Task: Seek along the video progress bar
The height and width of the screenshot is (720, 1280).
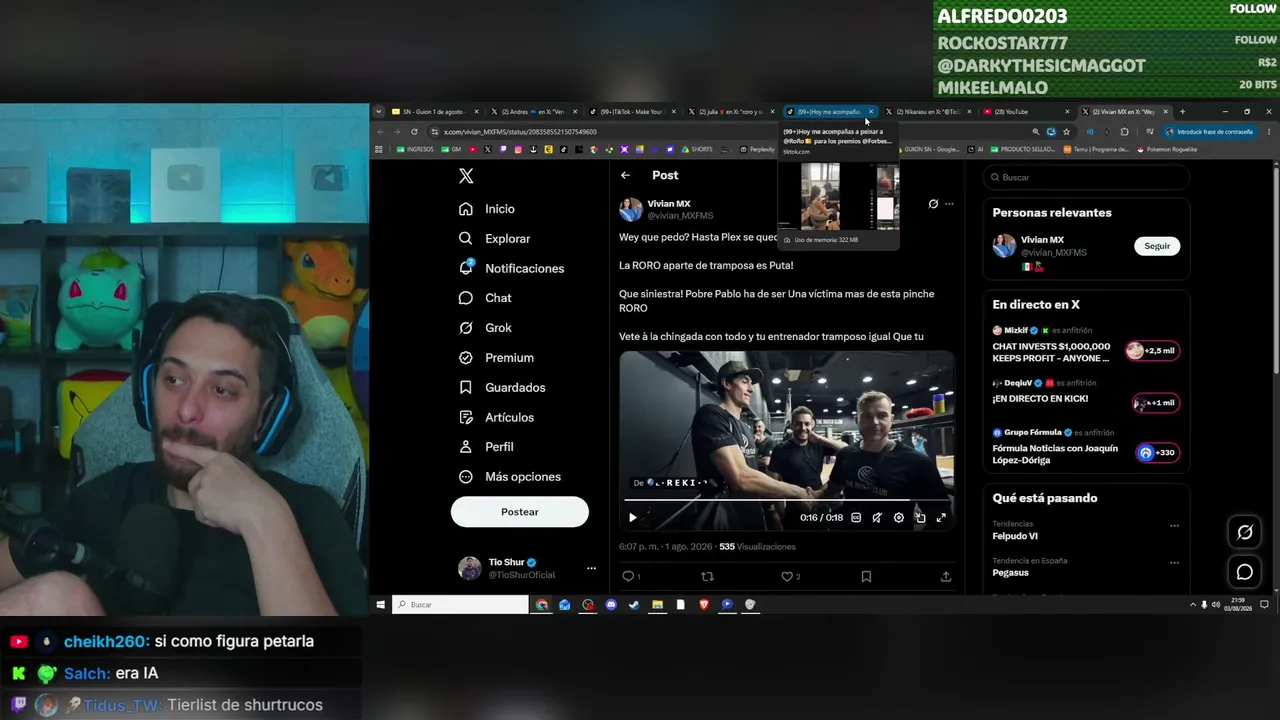Action: click(786, 499)
